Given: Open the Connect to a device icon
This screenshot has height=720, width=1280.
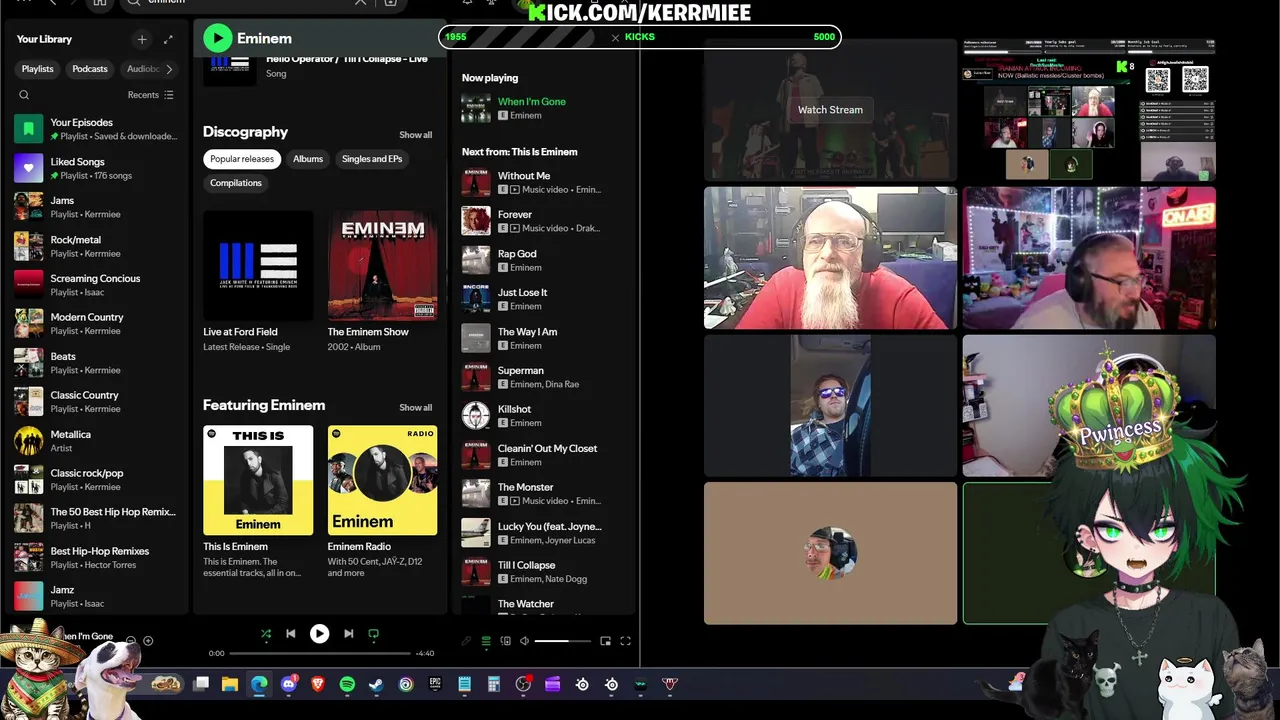Looking at the screenshot, I should click(x=505, y=641).
